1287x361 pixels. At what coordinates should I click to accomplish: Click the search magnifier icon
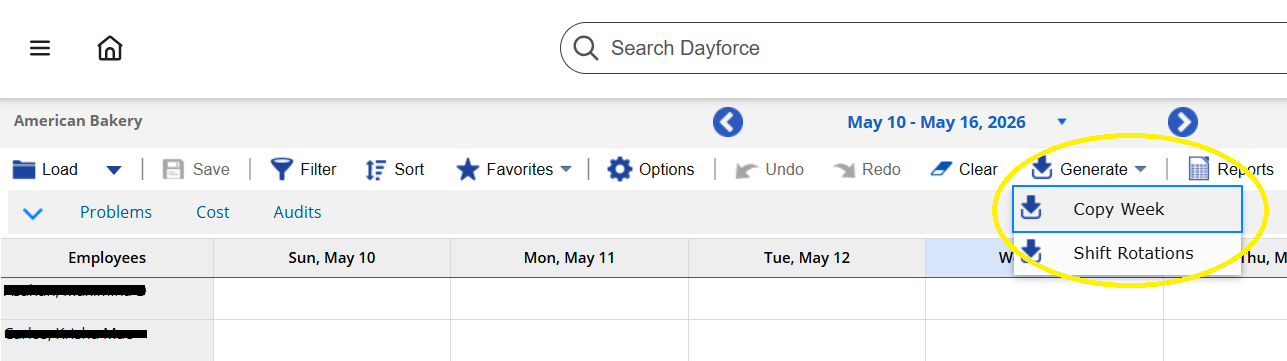[586, 48]
